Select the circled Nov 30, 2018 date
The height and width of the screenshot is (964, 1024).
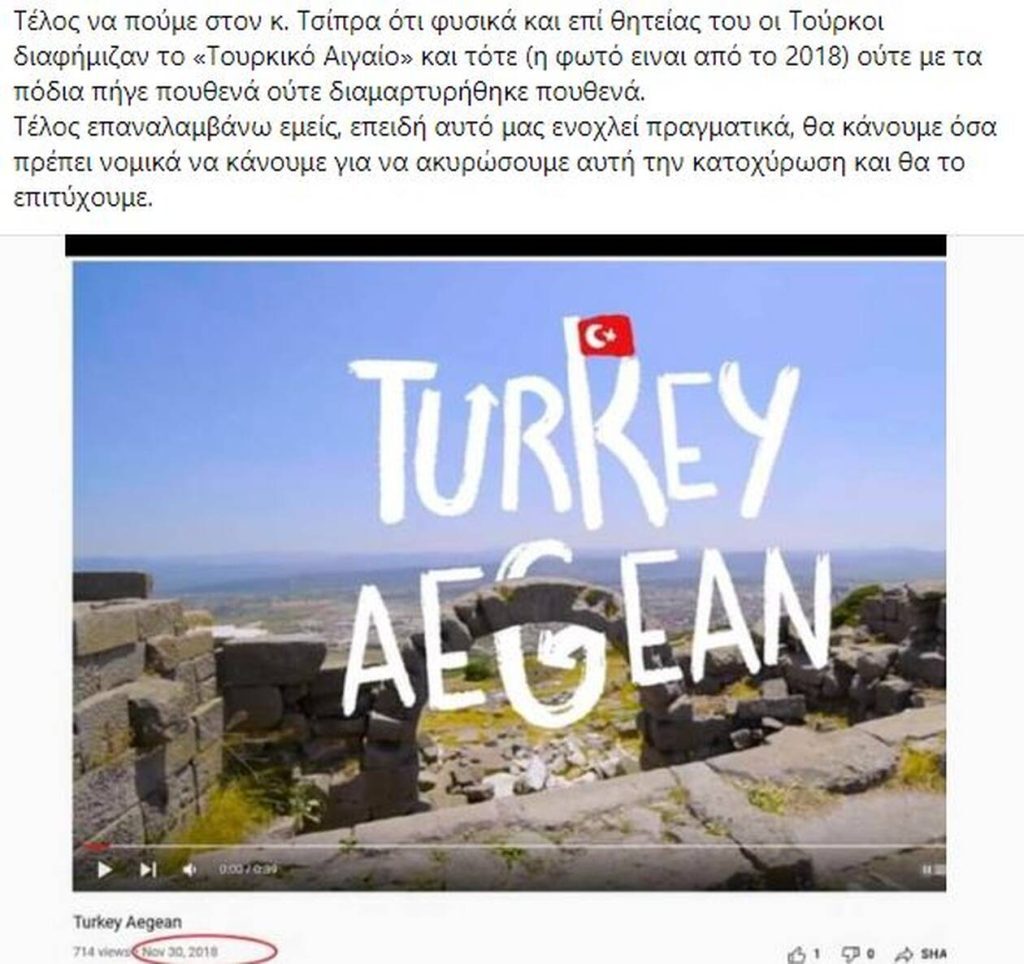(180, 952)
